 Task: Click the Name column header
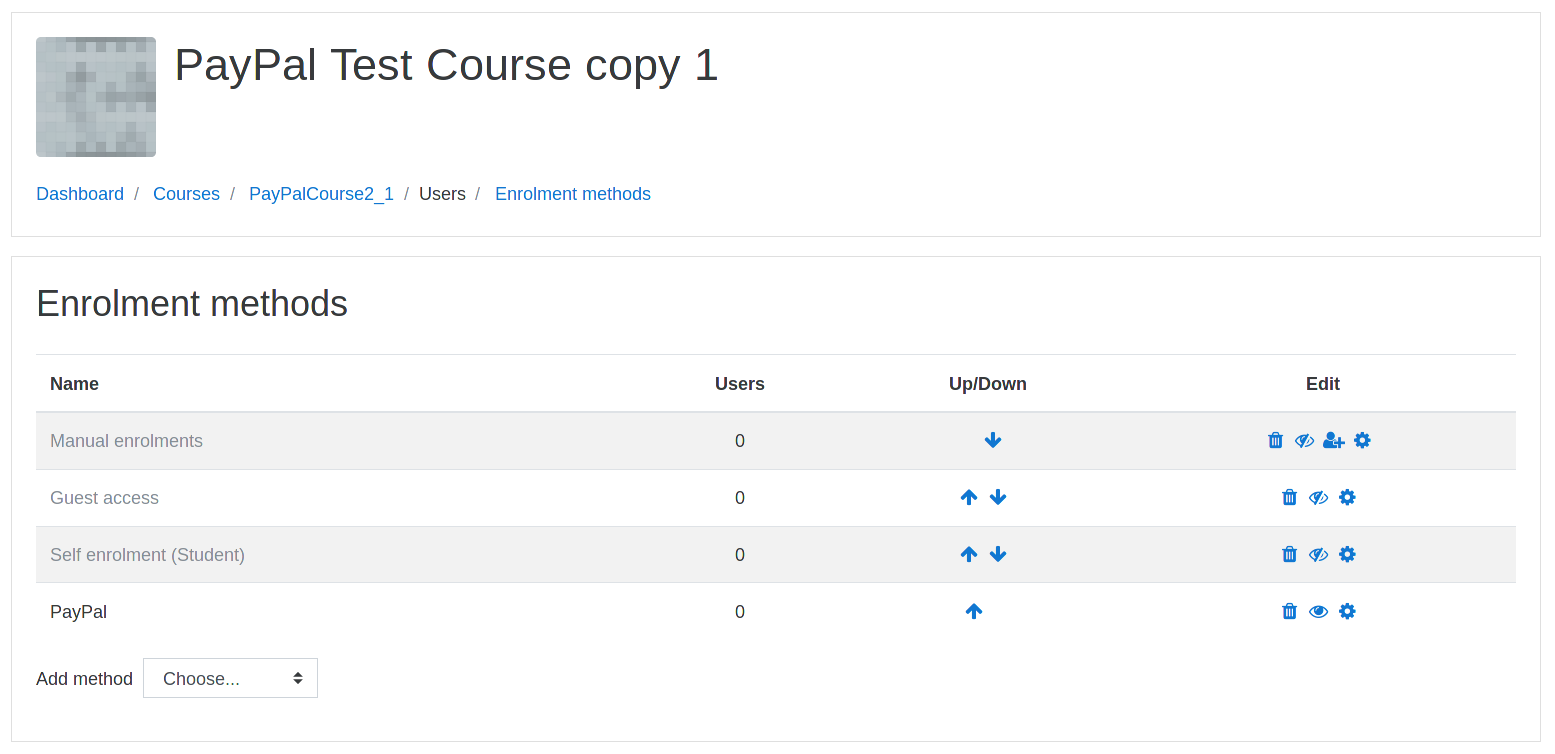click(x=74, y=384)
